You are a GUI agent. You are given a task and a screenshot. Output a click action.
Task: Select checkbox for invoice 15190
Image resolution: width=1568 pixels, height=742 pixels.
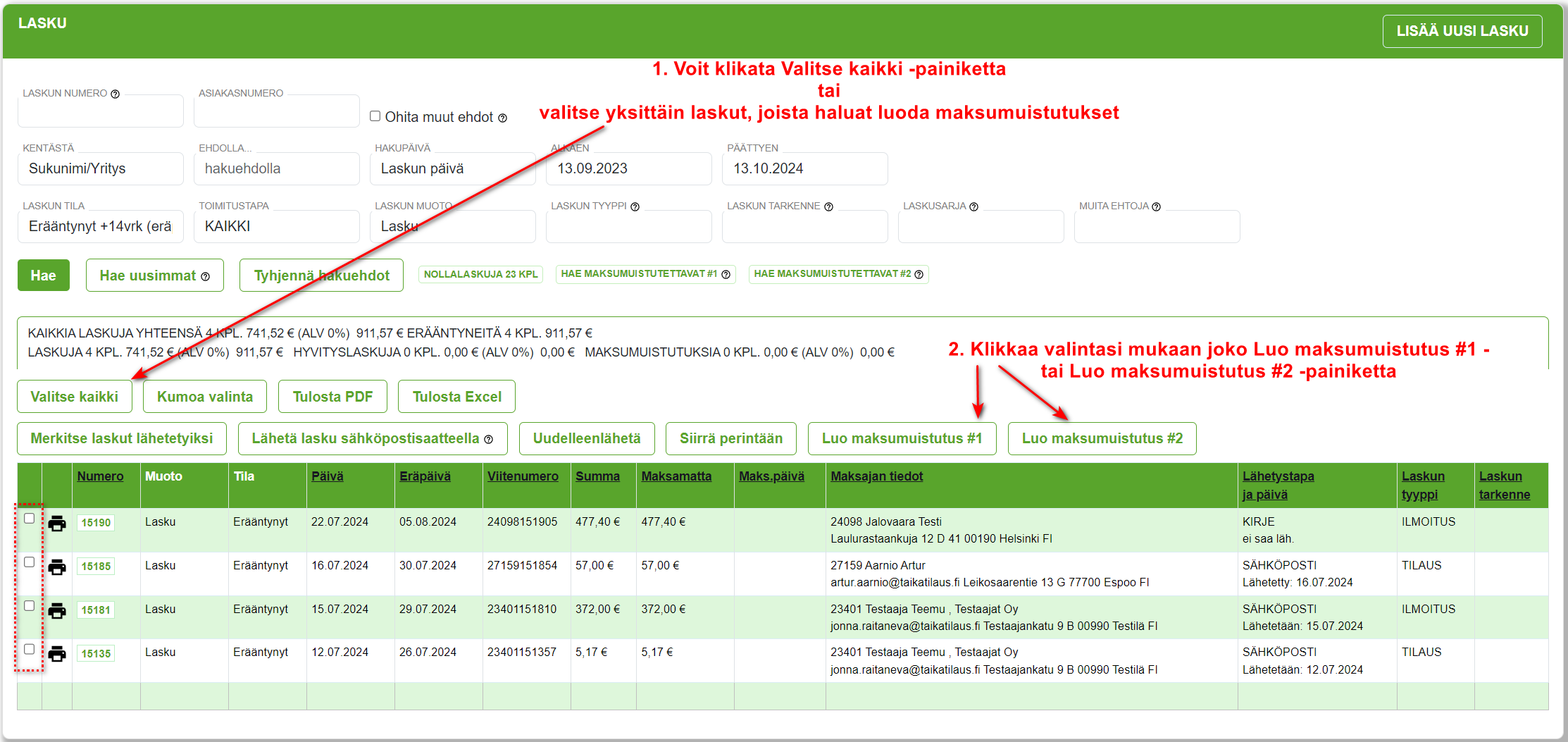tap(29, 519)
